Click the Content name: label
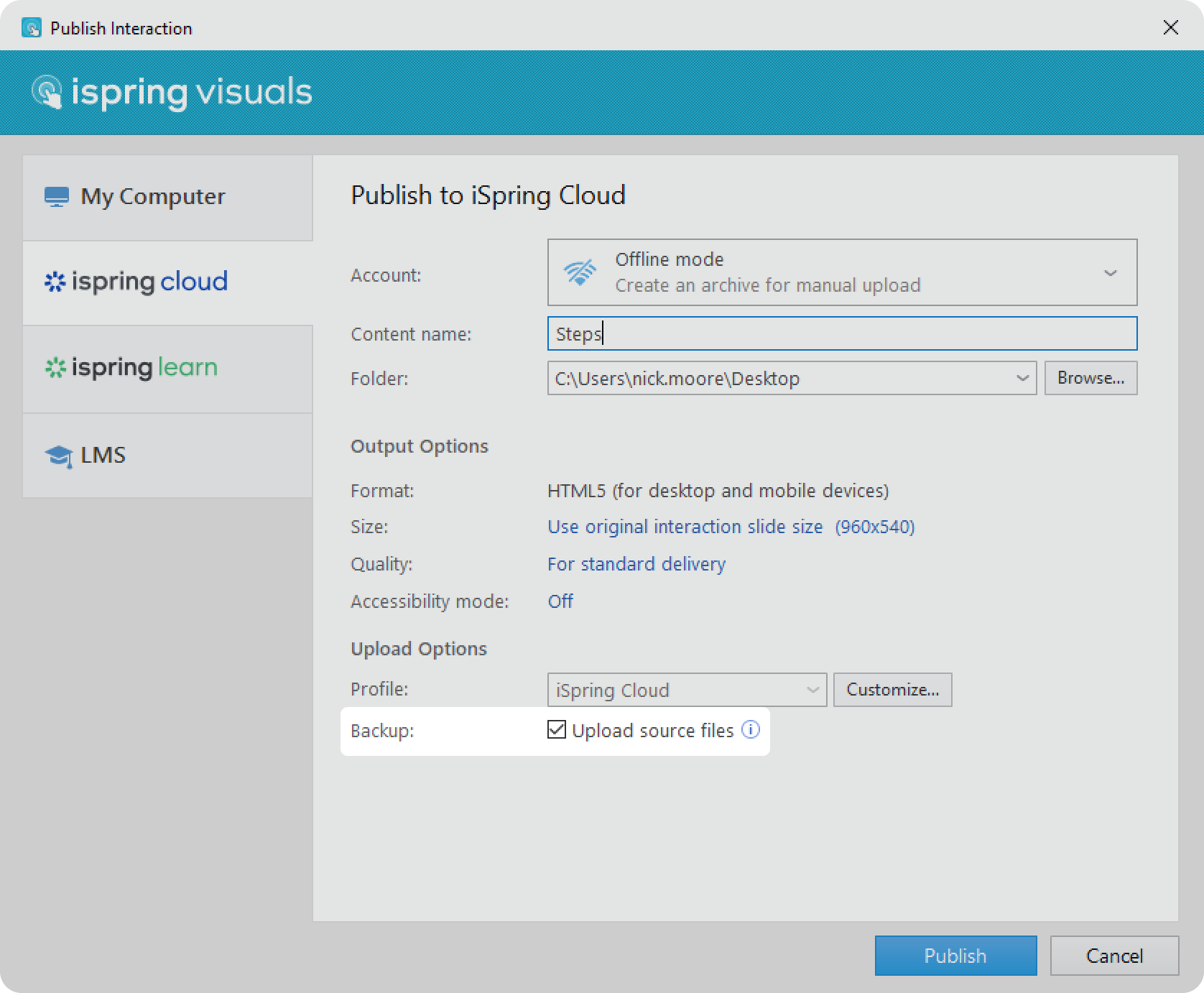The image size is (1204, 993). [411, 334]
